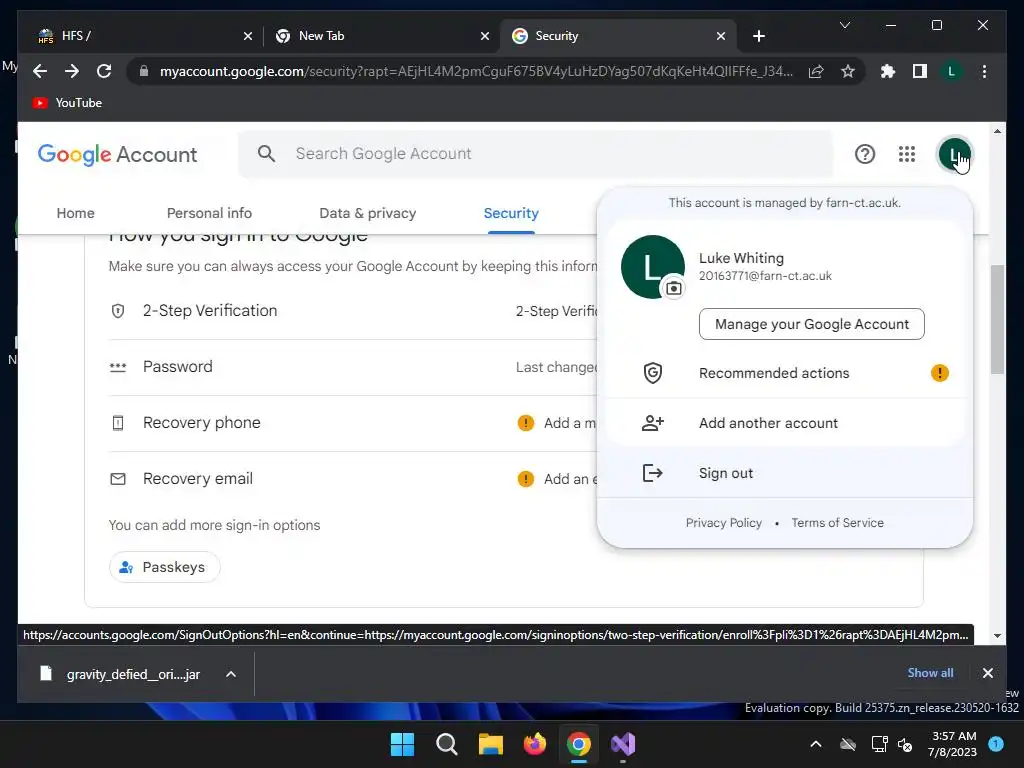The height and width of the screenshot is (768, 1024).
Task: Open the Chrome extensions puzzle icon
Action: 888,71
